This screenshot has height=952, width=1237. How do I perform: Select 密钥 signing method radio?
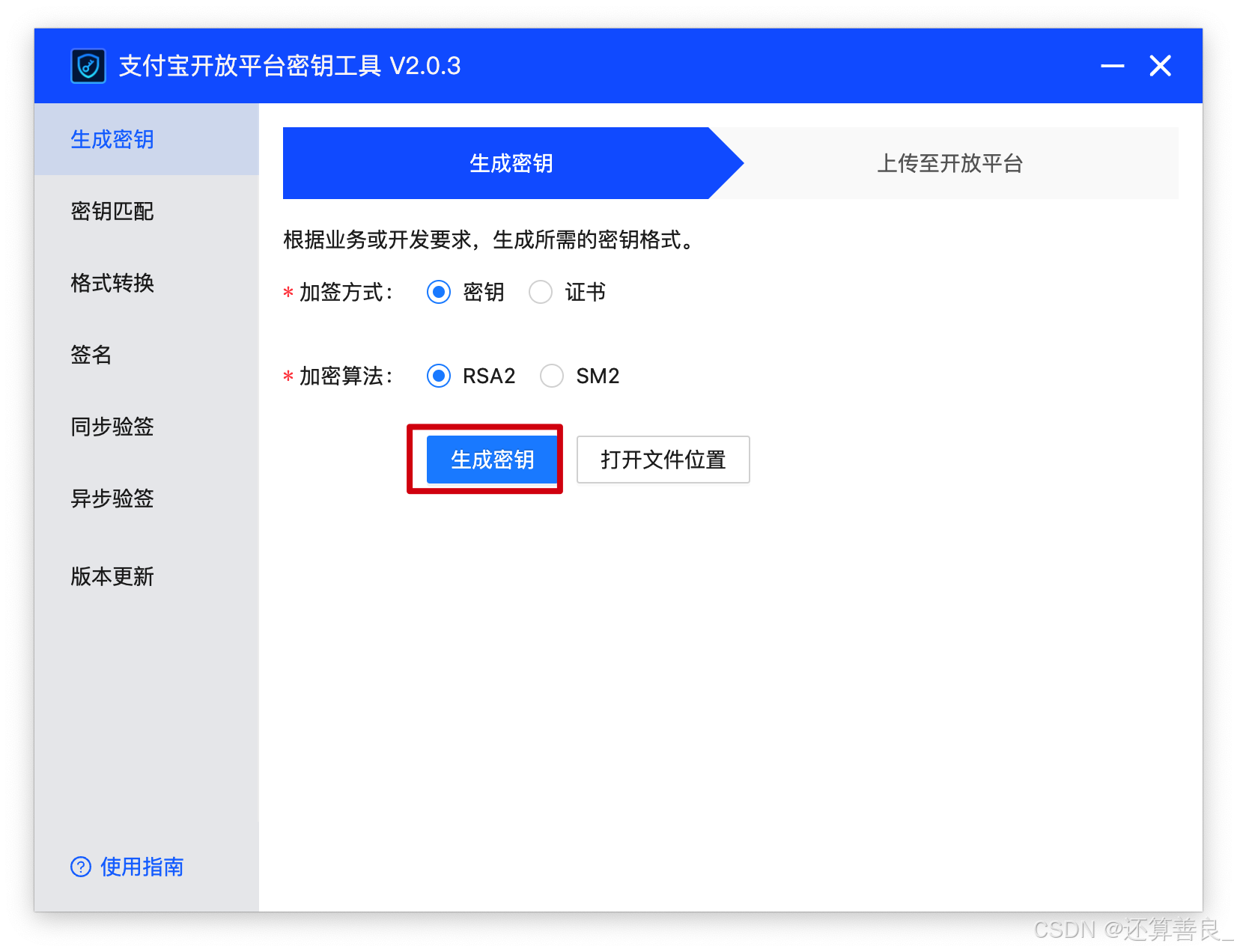click(439, 292)
